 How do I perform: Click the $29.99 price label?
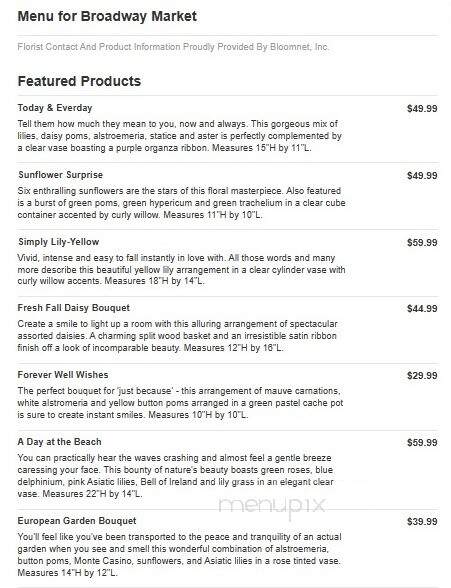[x=422, y=375]
